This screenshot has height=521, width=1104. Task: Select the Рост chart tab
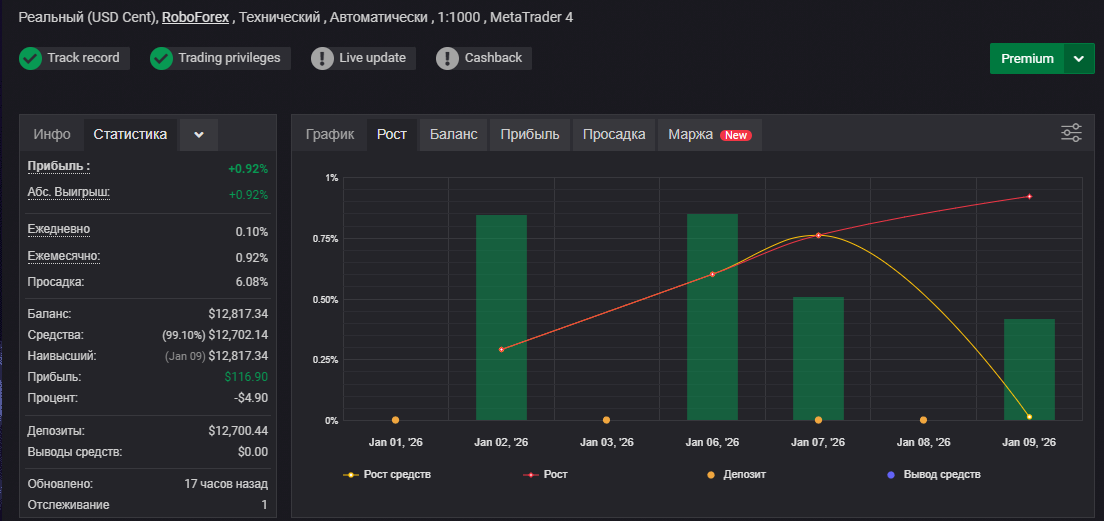click(x=392, y=134)
